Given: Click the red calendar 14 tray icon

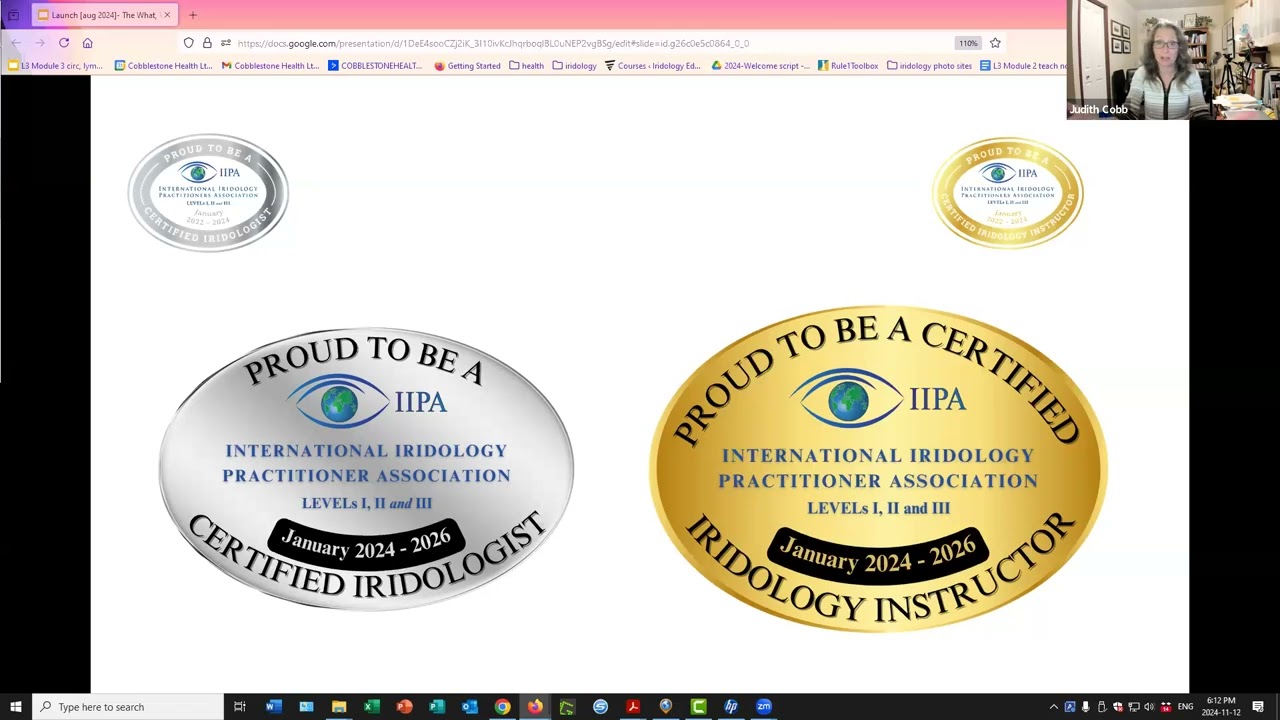Looking at the screenshot, I should click(x=1166, y=707).
